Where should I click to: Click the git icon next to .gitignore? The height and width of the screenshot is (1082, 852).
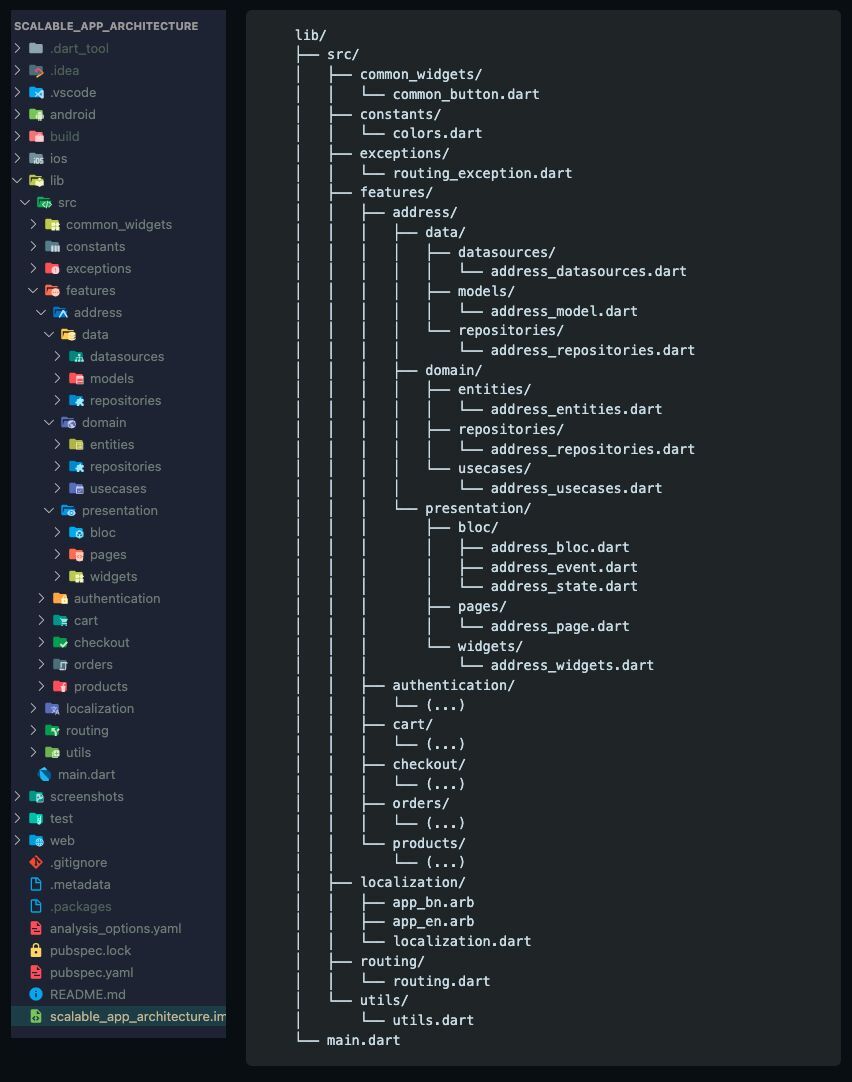click(x=36, y=862)
